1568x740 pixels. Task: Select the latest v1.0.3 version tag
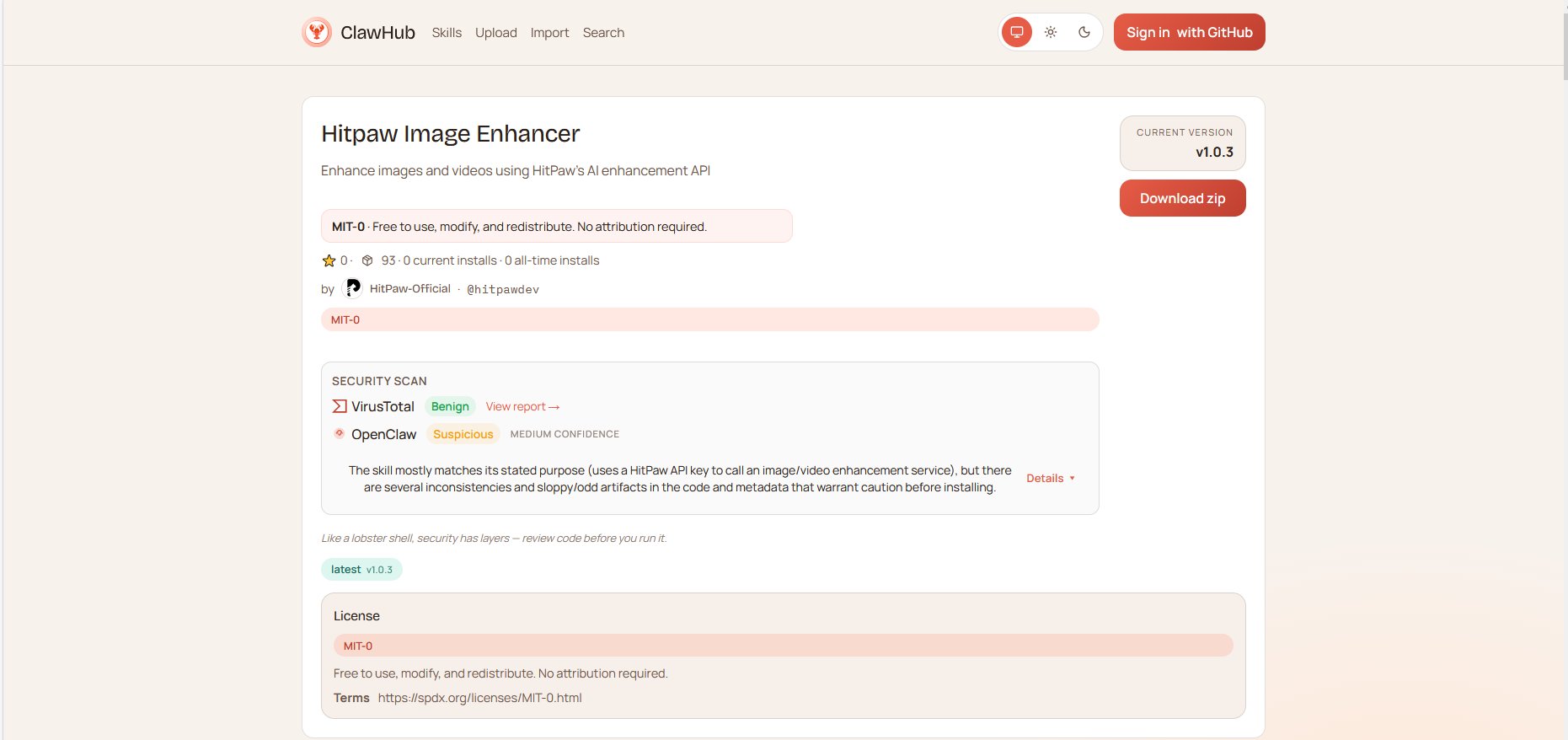(x=361, y=570)
